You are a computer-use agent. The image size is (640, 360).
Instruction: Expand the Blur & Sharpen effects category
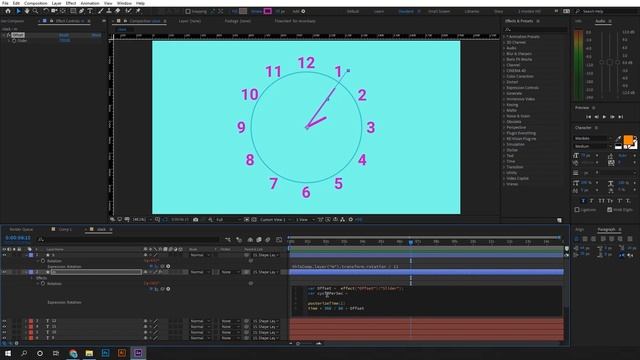click(x=504, y=53)
